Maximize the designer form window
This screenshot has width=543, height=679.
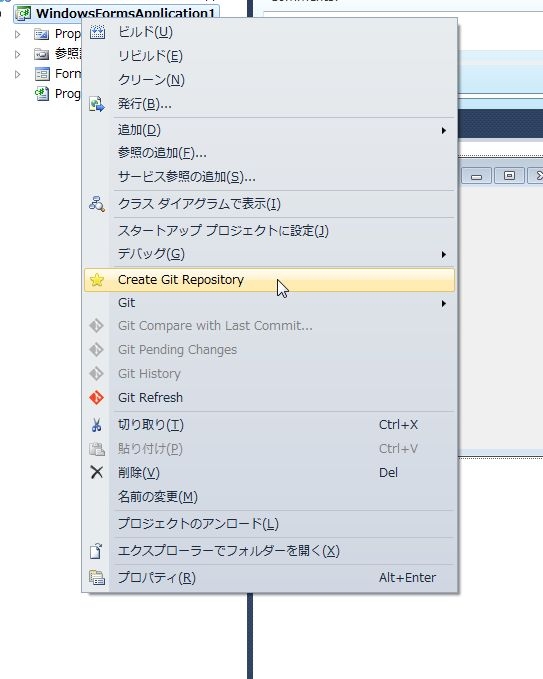pos(509,176)
